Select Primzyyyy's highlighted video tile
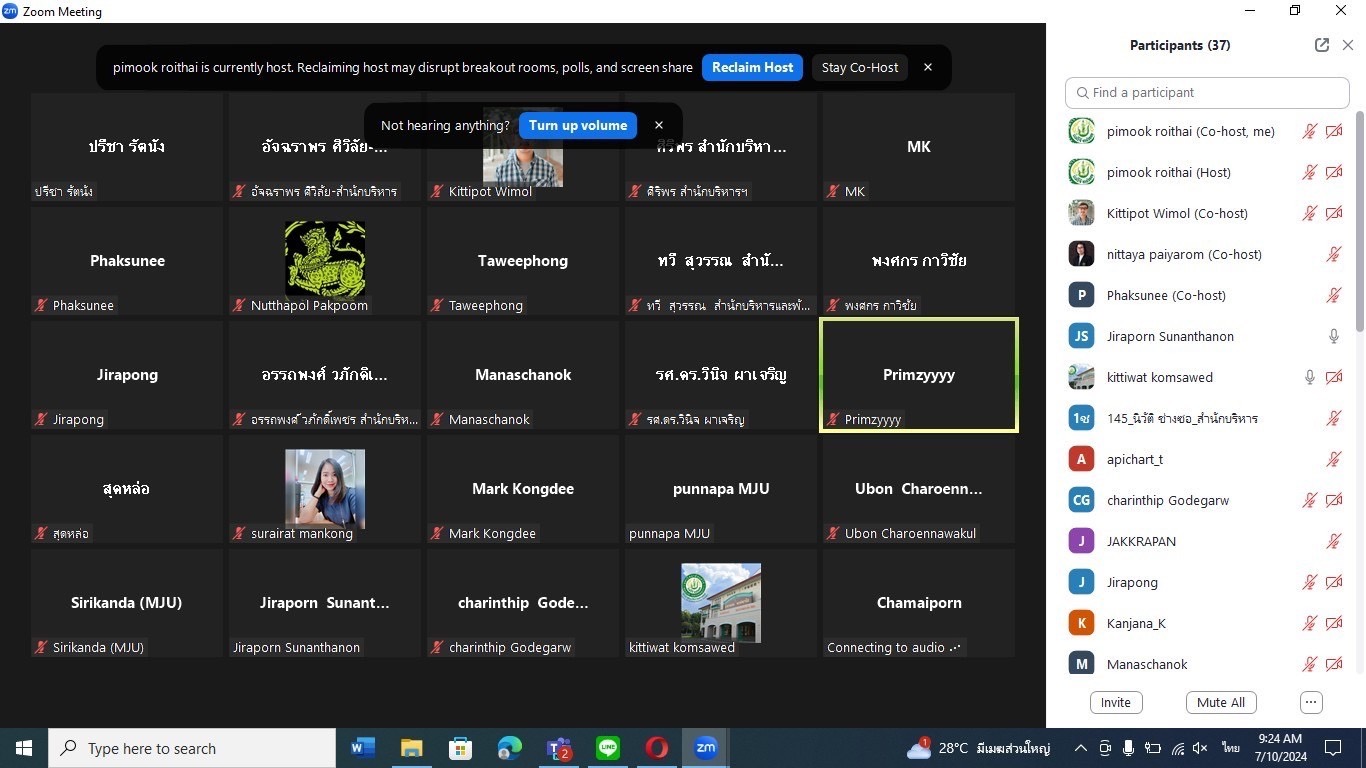The height and width of the screenshot is (768, 1366). [x=918, y=375]
